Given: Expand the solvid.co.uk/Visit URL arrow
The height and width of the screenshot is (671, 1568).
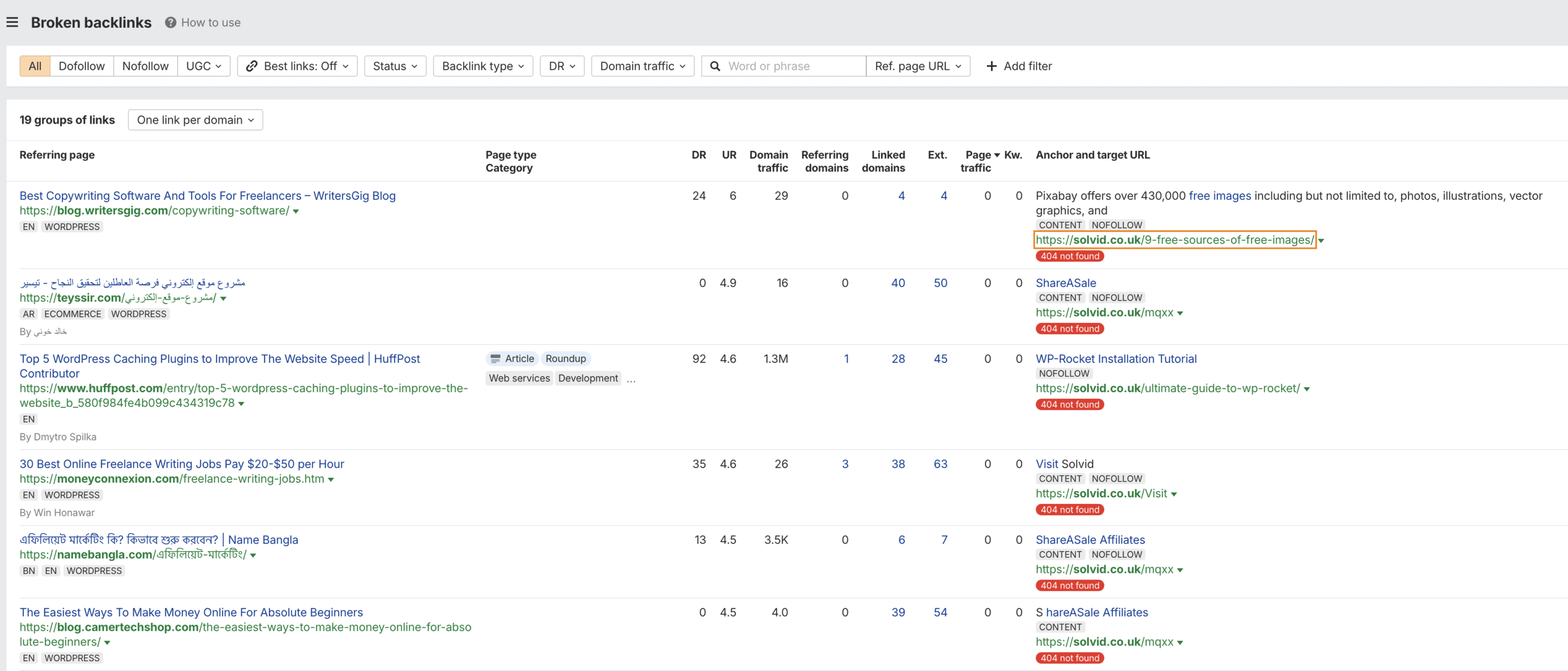Looking at the screenshot, I should [1174, 495].
